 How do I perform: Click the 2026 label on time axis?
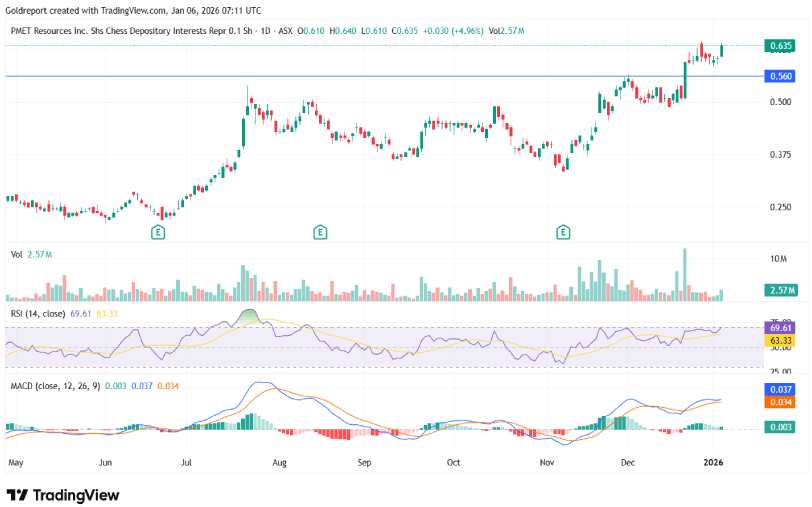[x=712, y=464]
